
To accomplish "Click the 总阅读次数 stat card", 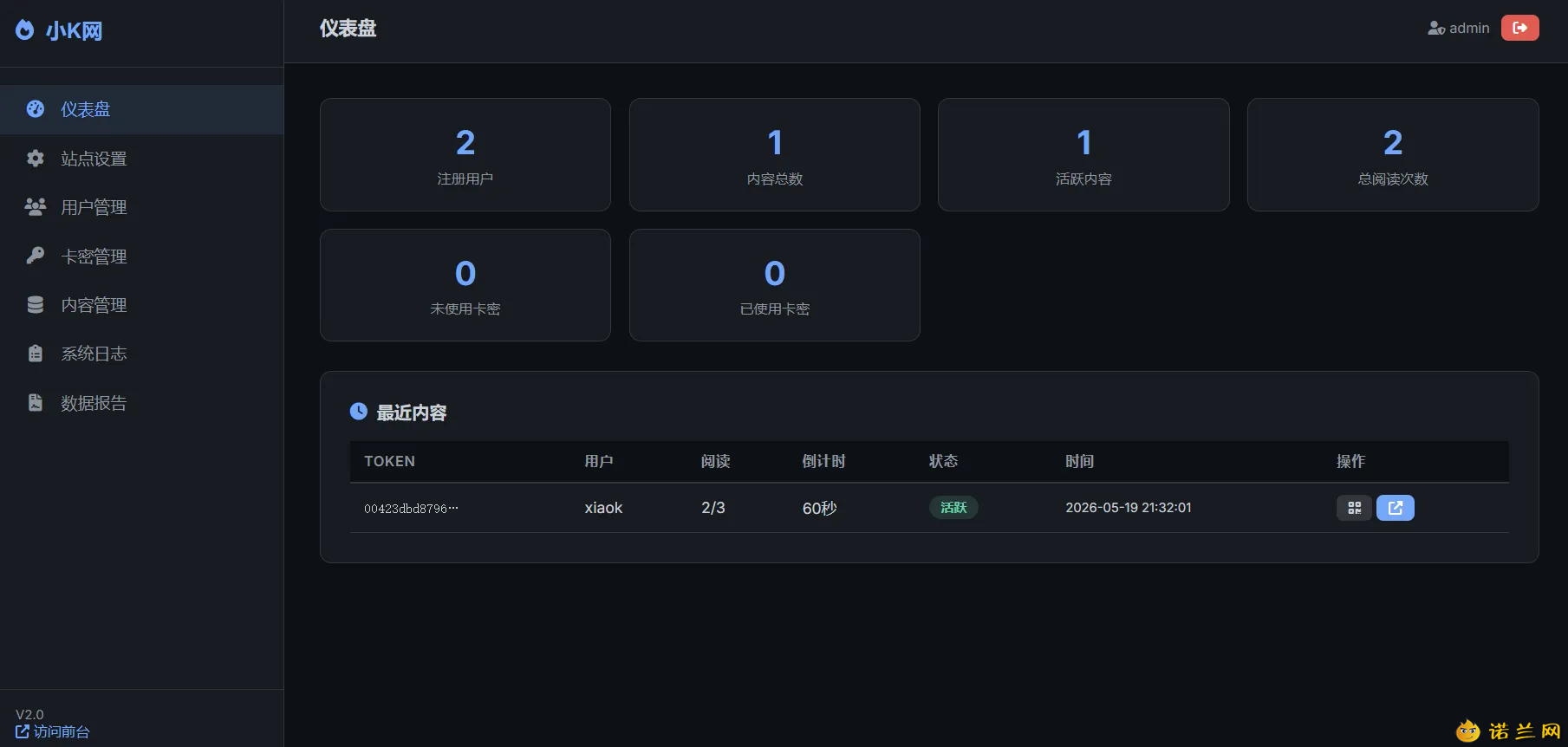I will [x=1393, y=154].
